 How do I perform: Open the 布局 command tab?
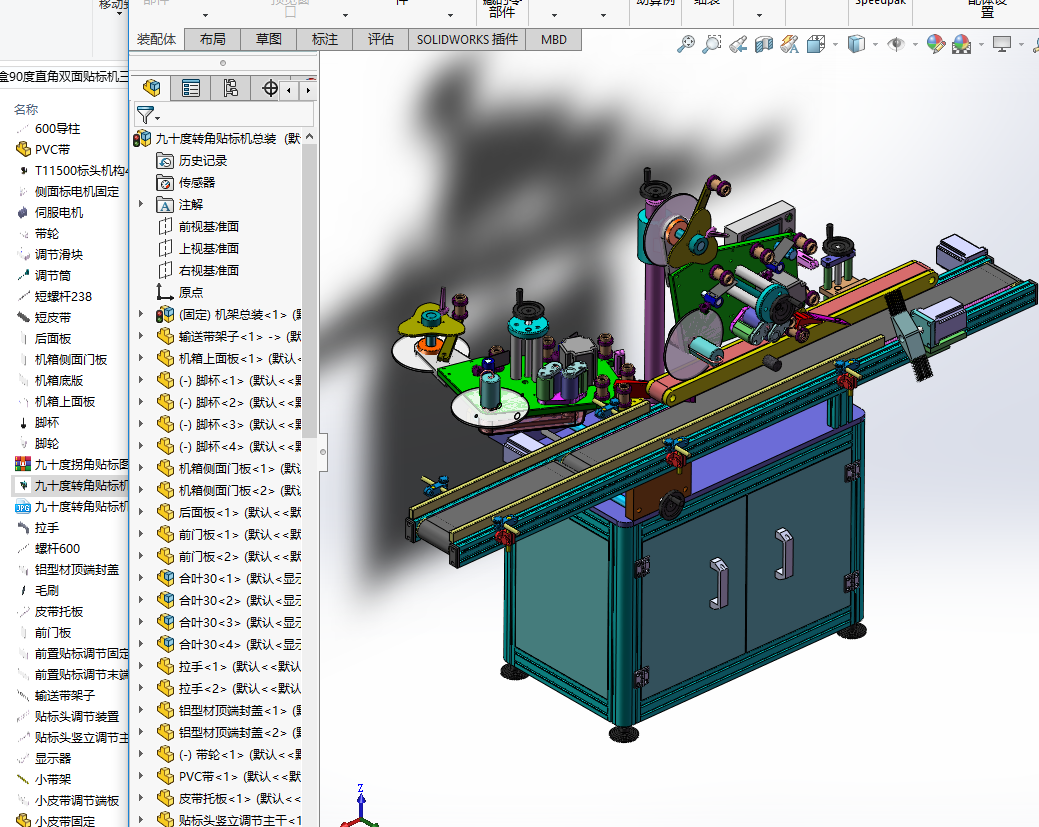pyautogui.click(x=213, y=40)
